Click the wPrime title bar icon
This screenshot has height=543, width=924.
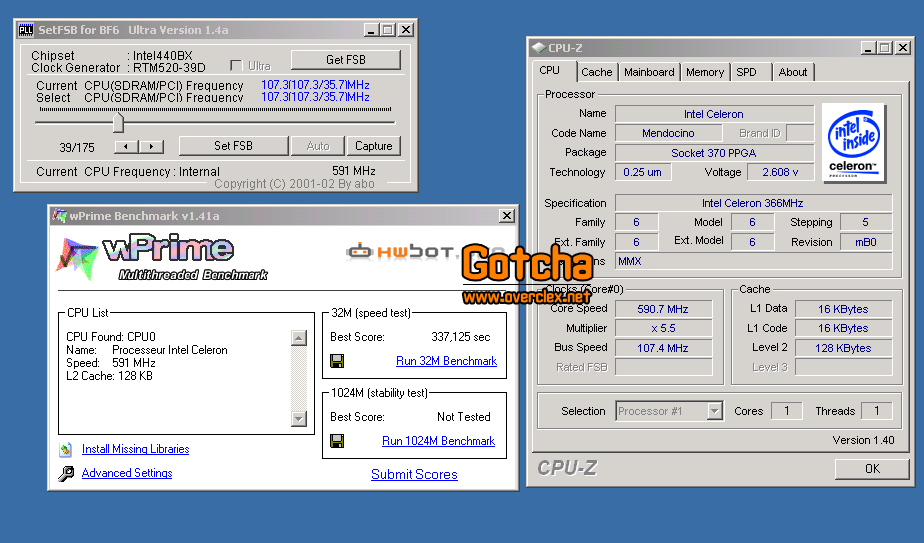coord(60,216)
